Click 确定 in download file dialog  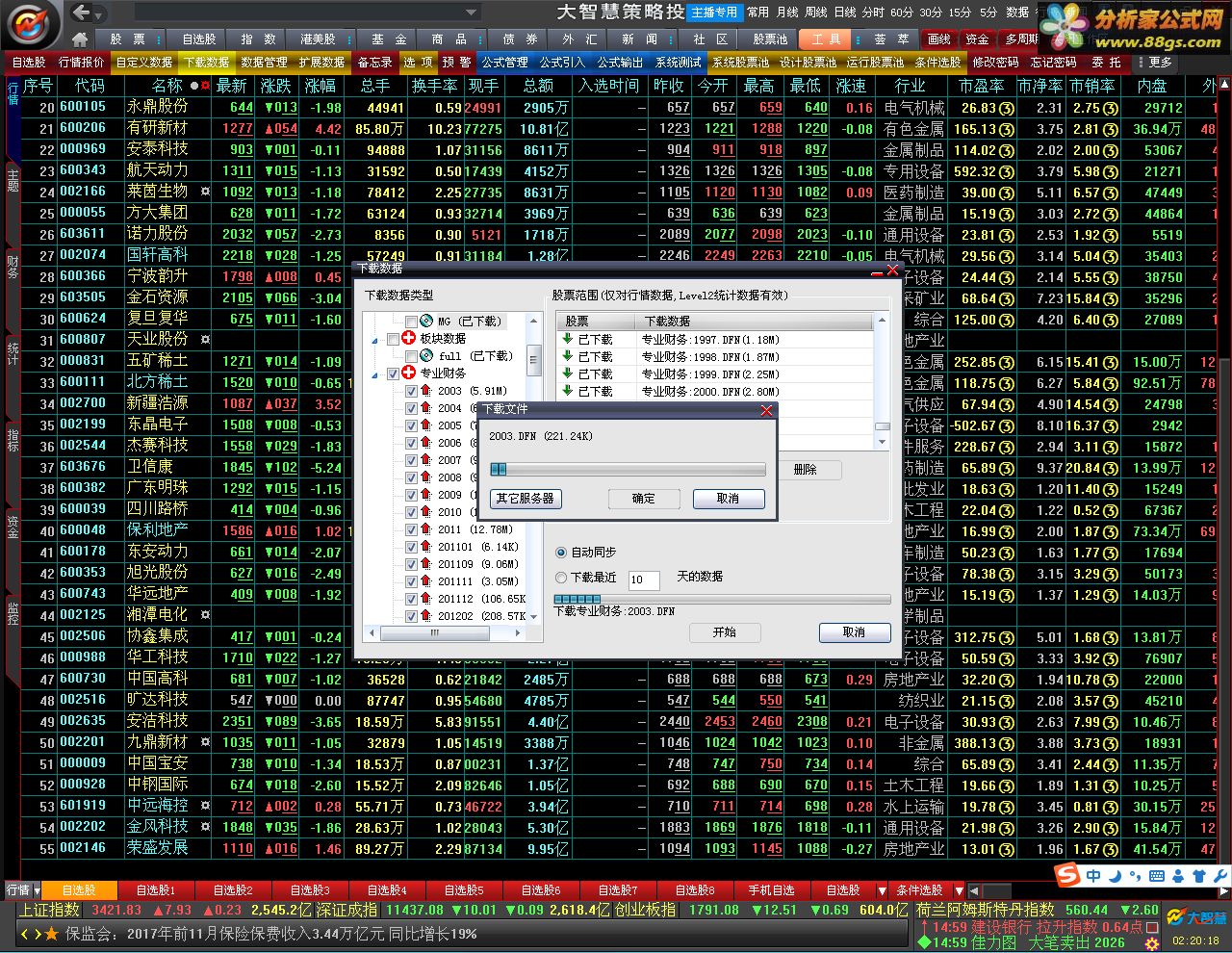point(643,499)
